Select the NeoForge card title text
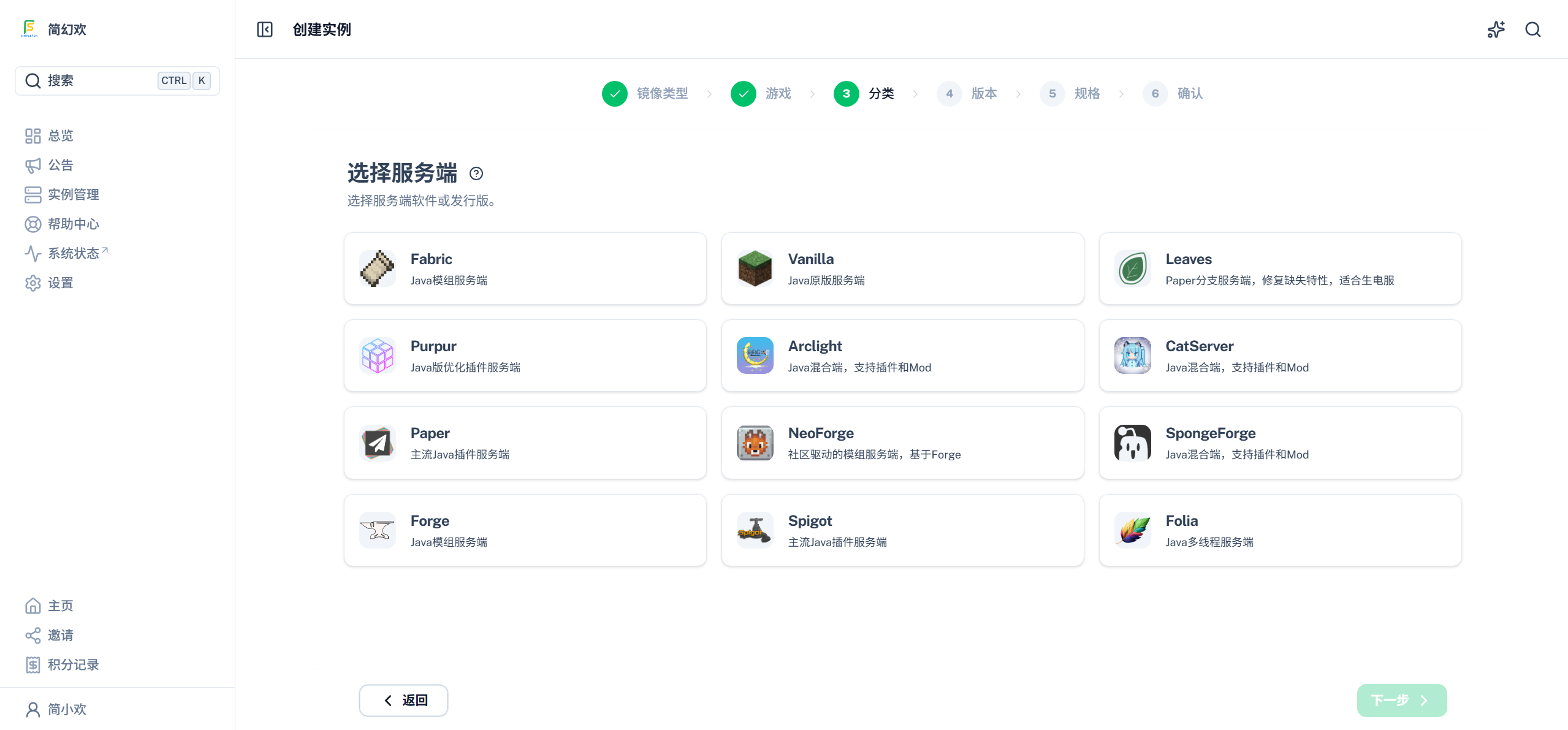Screen dimensions: 1568x730 click(x=820, y=433)
